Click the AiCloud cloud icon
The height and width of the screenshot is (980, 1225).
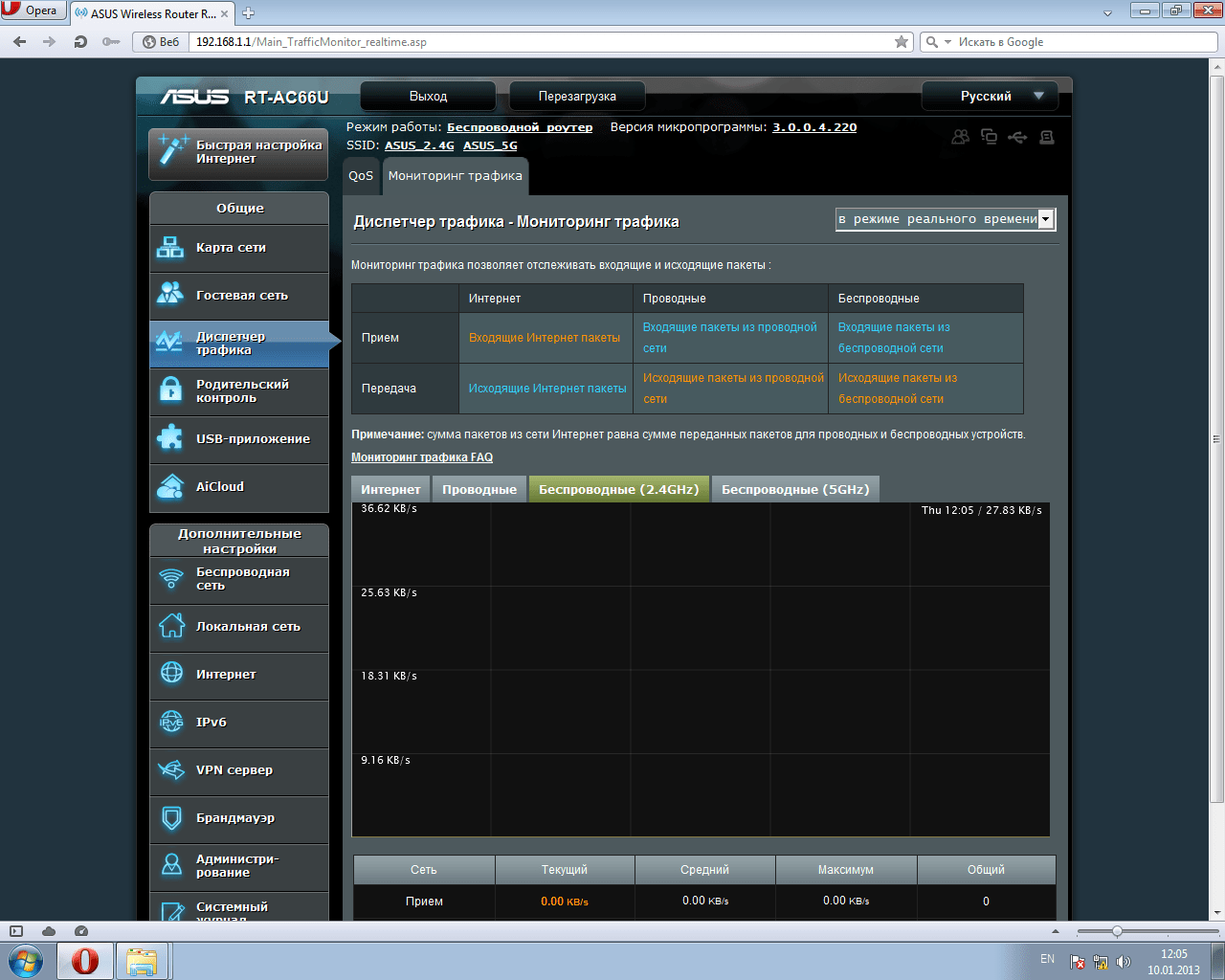pyautogui.click(x=170, y=486)
